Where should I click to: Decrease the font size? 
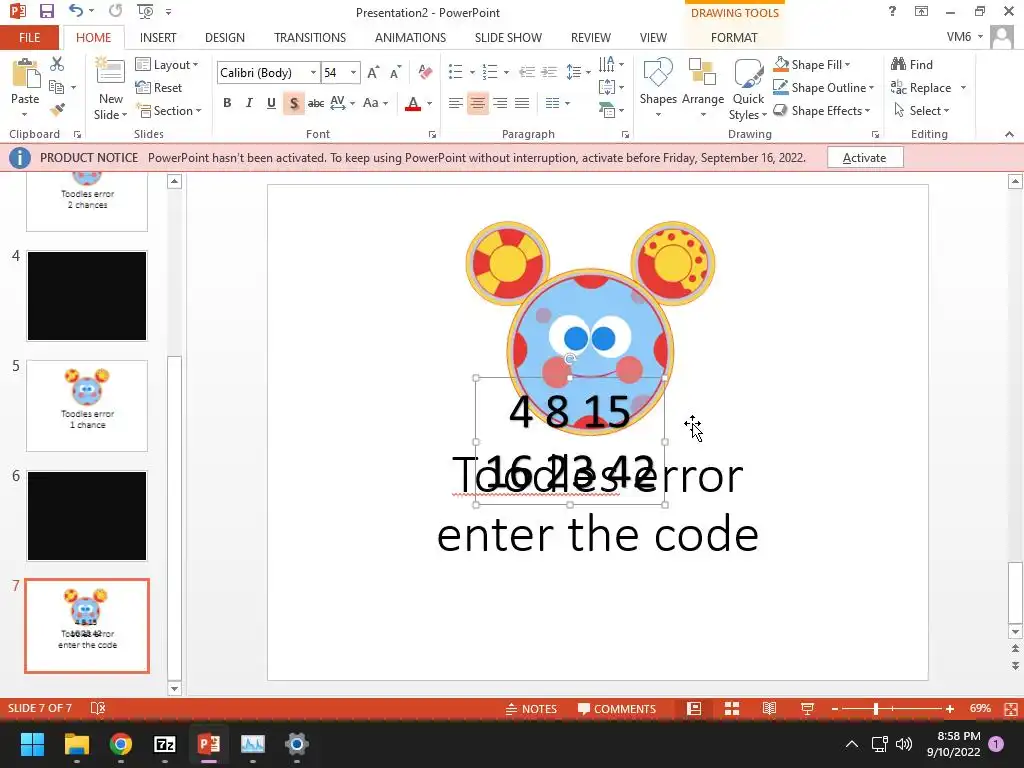click(x=395, y=72)
